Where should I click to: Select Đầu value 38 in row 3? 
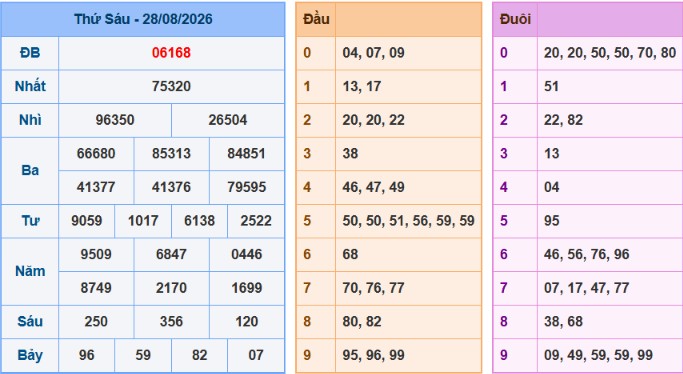[350, 153]
